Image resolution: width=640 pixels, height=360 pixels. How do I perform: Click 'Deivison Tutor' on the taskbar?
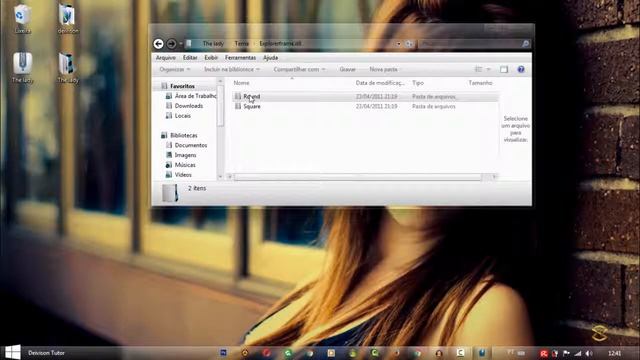[47, 353]
